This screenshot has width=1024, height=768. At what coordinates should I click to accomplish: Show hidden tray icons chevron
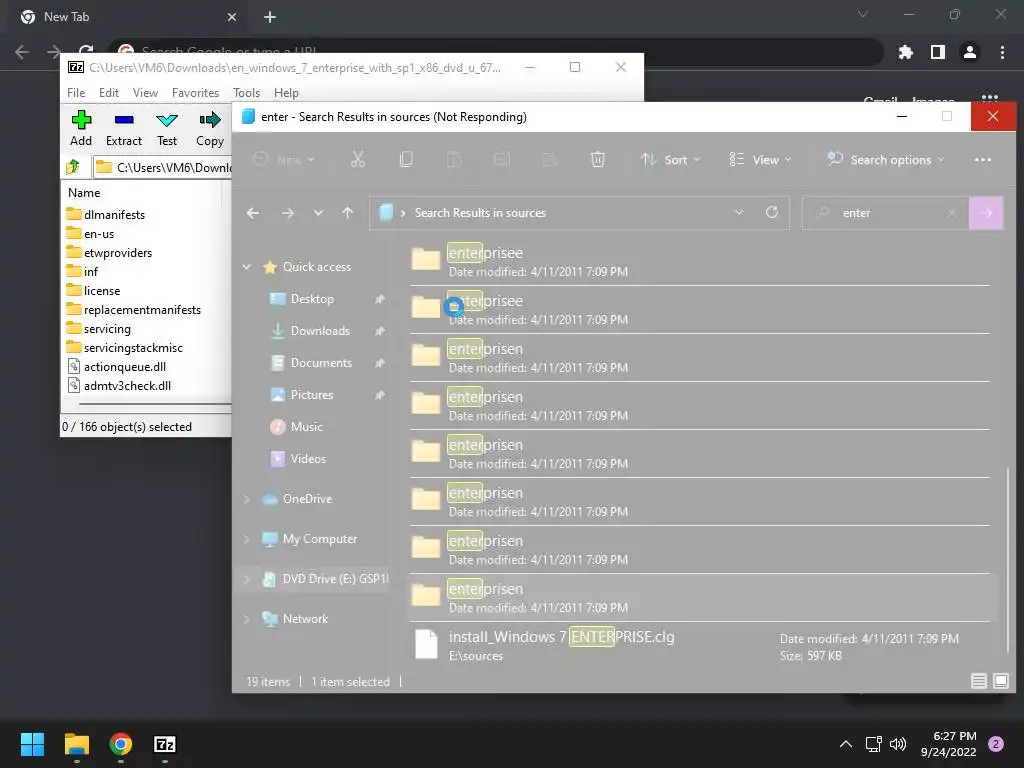click(845, 744)
